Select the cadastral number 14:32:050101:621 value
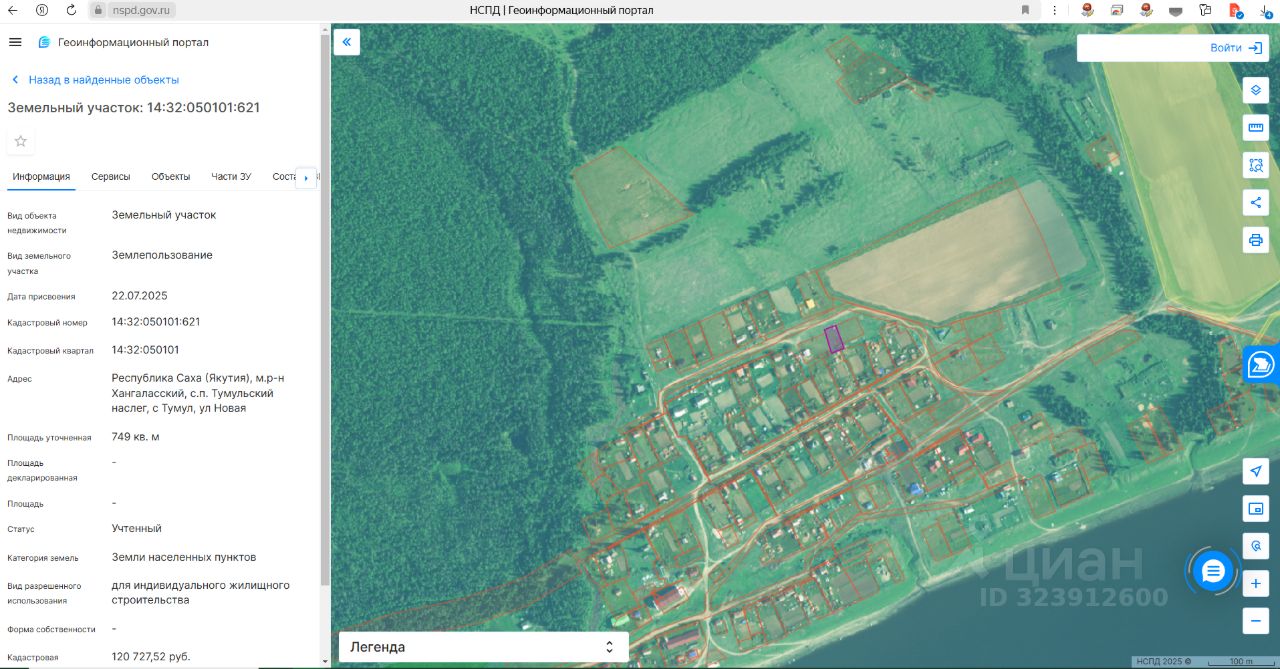Image resolution: width=1280 pixels, height=669 pixels. [x=156, y=322]
